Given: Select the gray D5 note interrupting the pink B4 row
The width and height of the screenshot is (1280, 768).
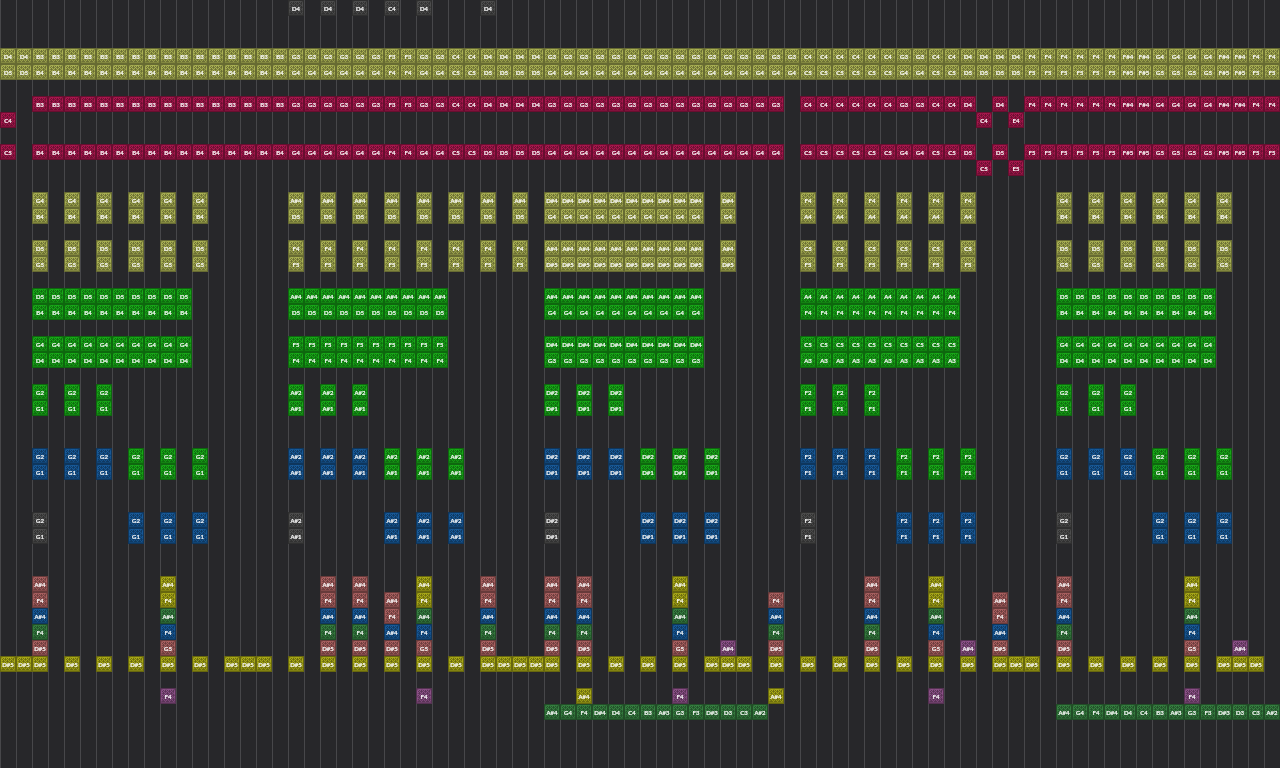Looking at the screenshot, I should tap(998, 152).
